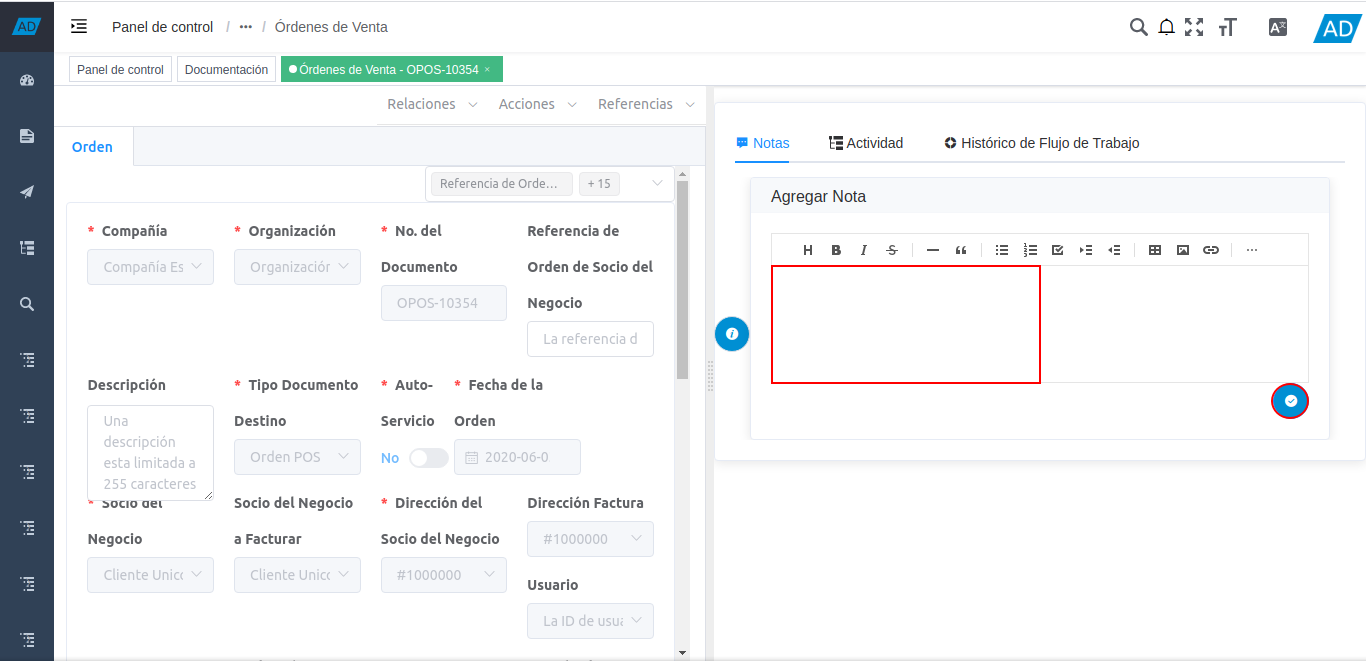Open the Tipo Documento Destino dropdown
This screenshot has width=1366, height=661.
pyautogui.click(x=297, y=457)
